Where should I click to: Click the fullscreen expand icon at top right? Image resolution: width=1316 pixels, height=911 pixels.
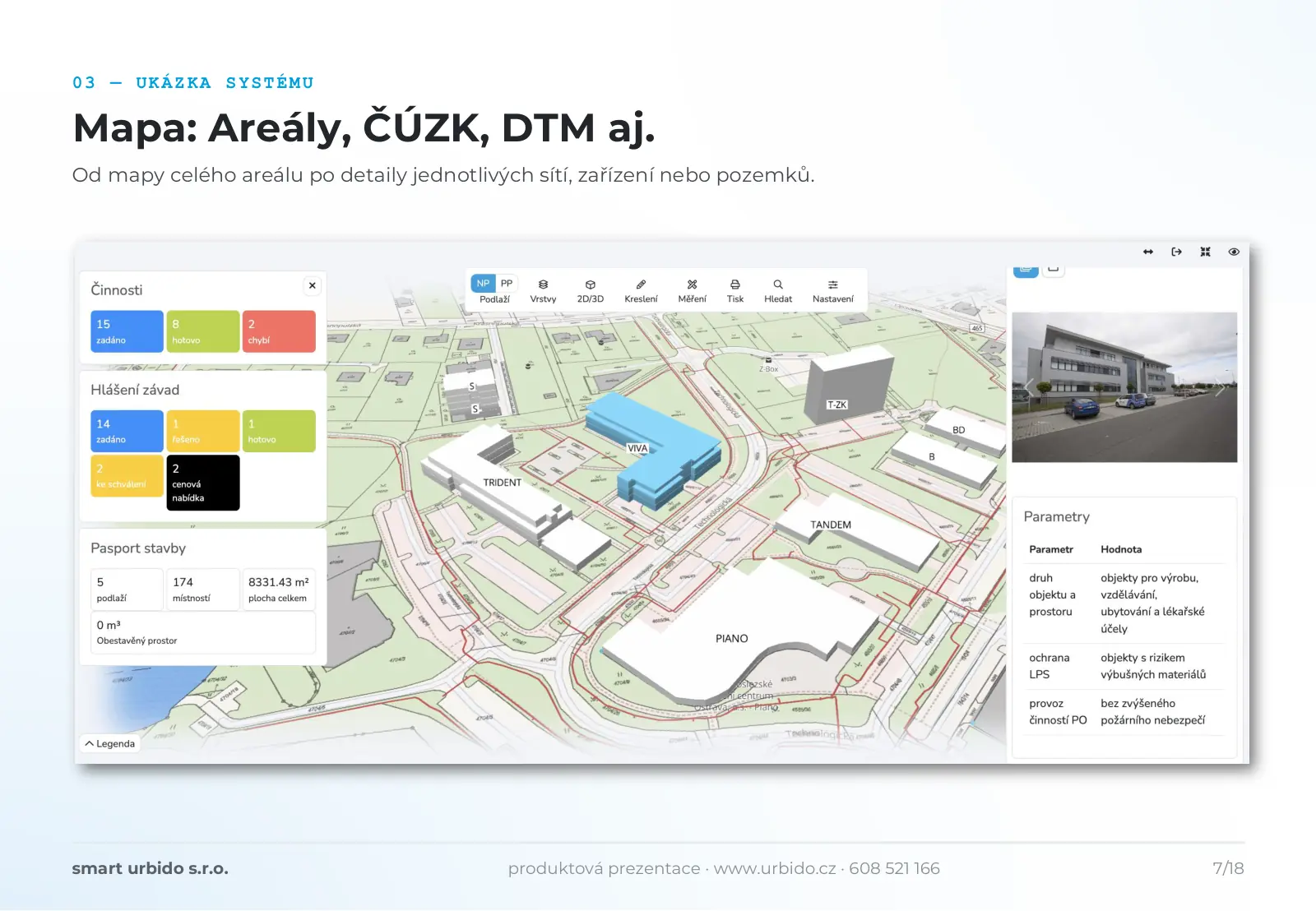click(x=1205, y=252)
